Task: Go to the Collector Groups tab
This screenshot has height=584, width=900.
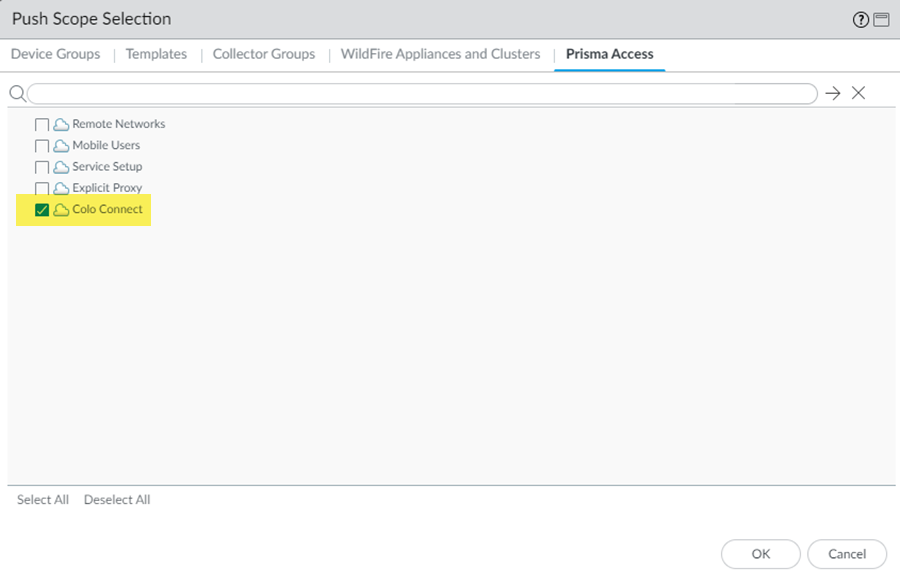Action: pyautogui.click(x=264, y=54)
